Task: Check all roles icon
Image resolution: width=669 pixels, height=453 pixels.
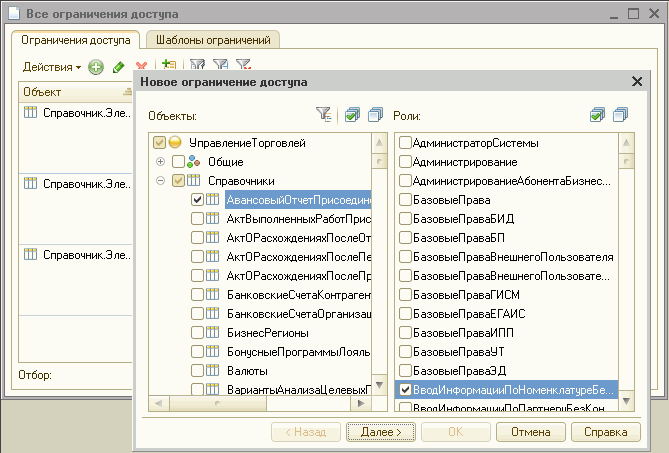Action: (597, 115)
